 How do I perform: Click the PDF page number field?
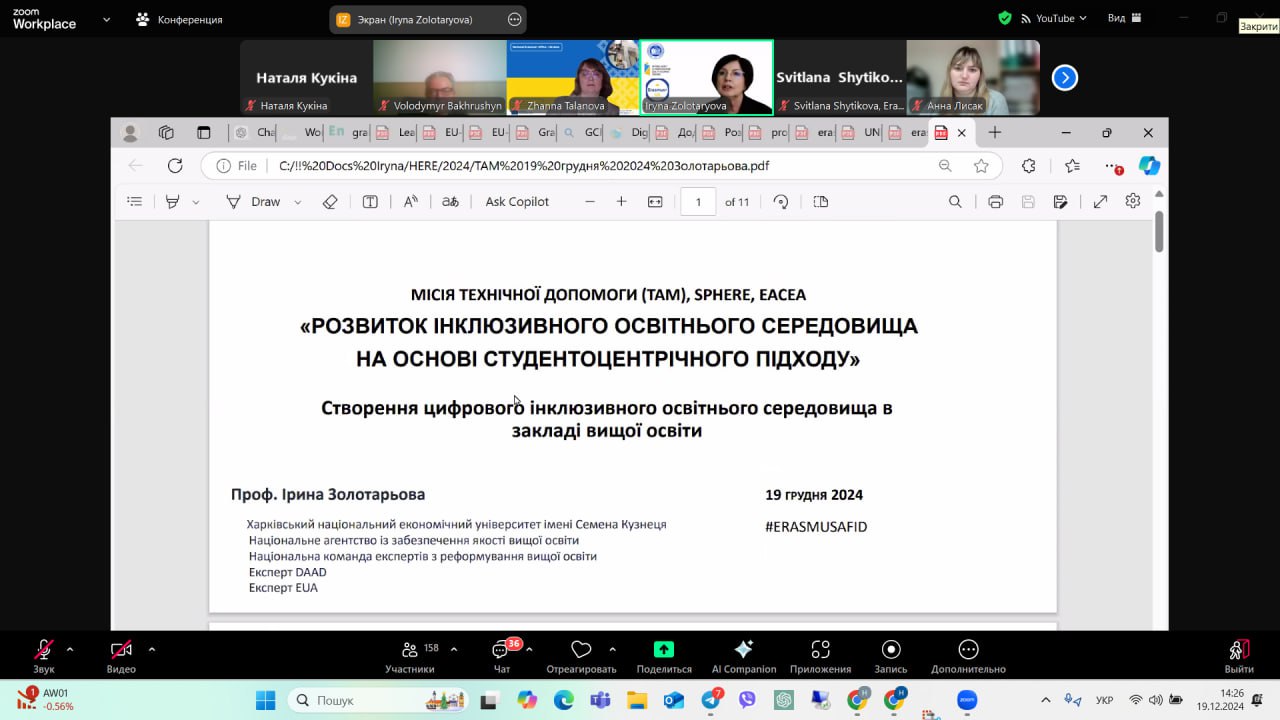[x=698, y=202]
